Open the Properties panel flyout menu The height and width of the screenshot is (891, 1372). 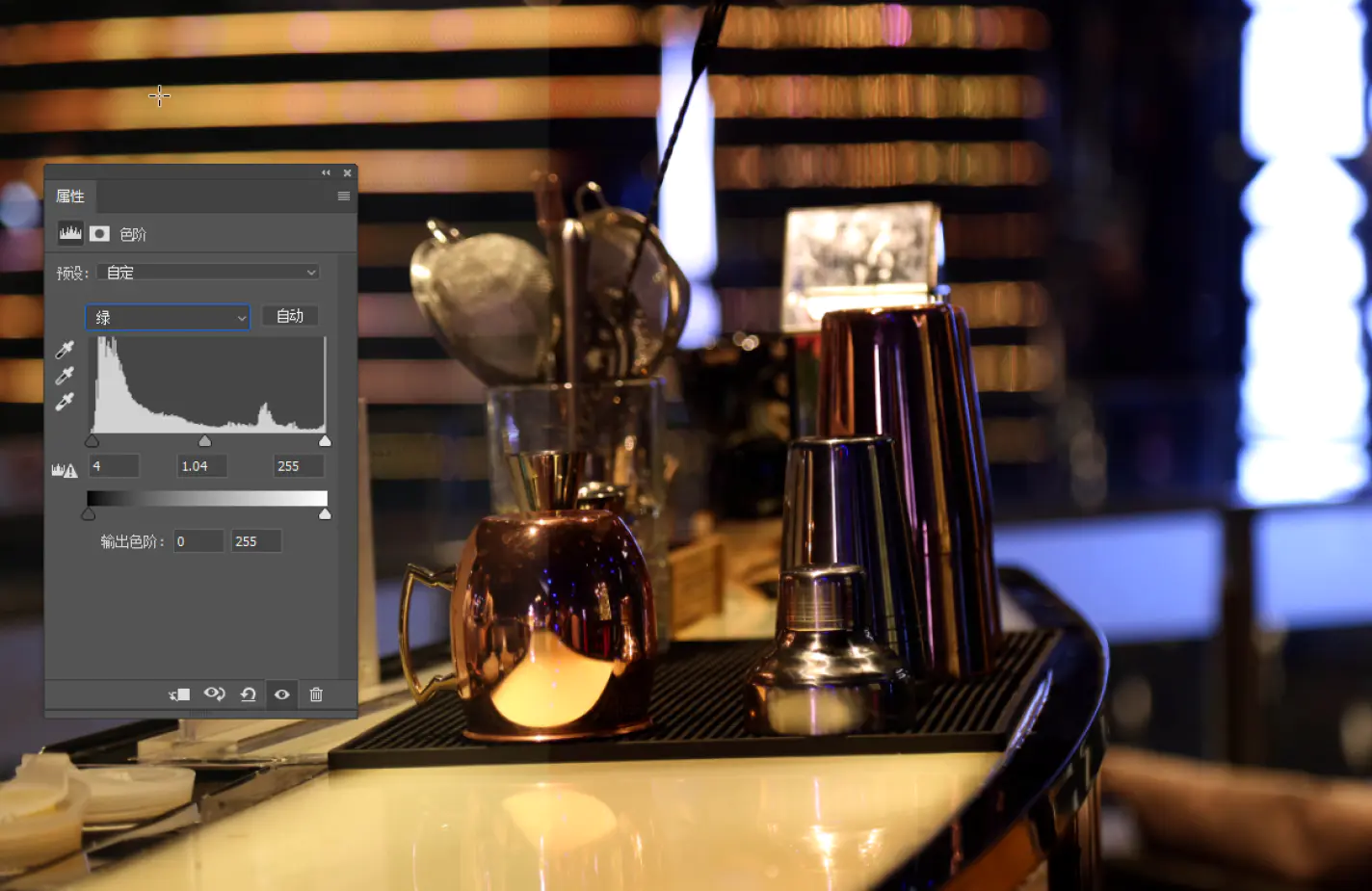click(x=344, y=196)
